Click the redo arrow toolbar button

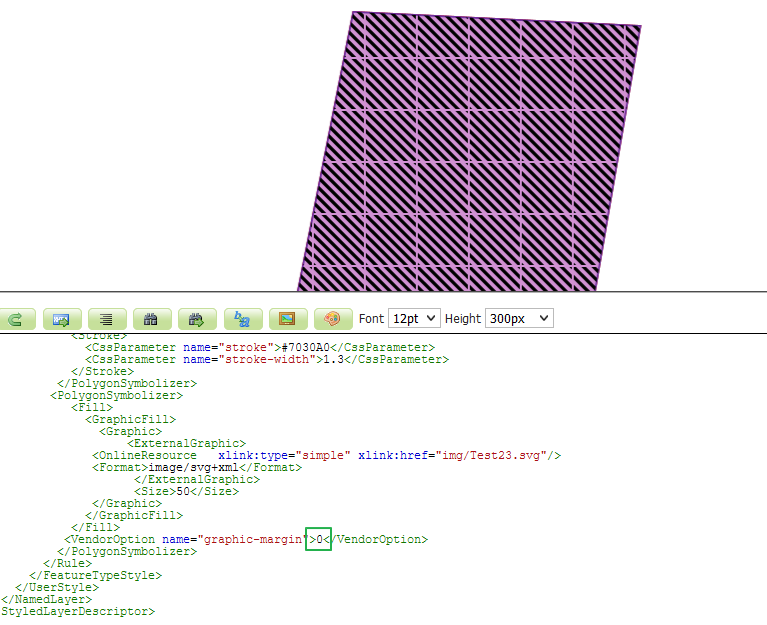[17, 319]
